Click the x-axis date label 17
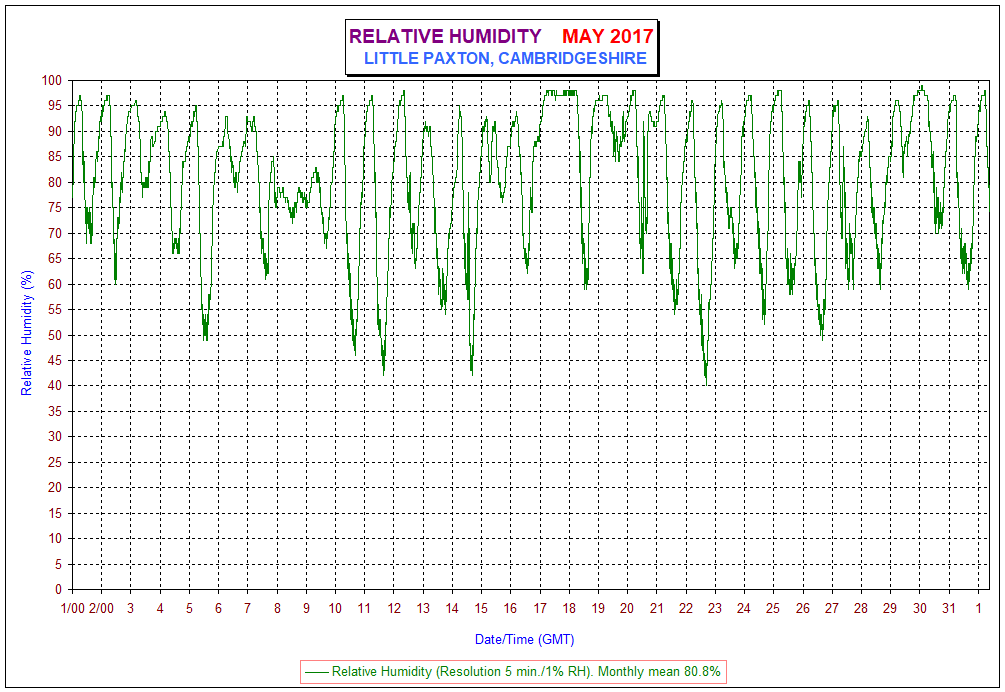1005x692 pixels. coord(540,609)
